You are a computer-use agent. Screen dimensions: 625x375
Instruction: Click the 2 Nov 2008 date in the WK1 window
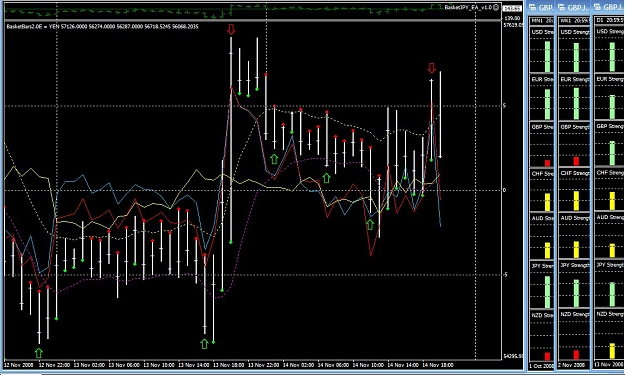(572, 365)
